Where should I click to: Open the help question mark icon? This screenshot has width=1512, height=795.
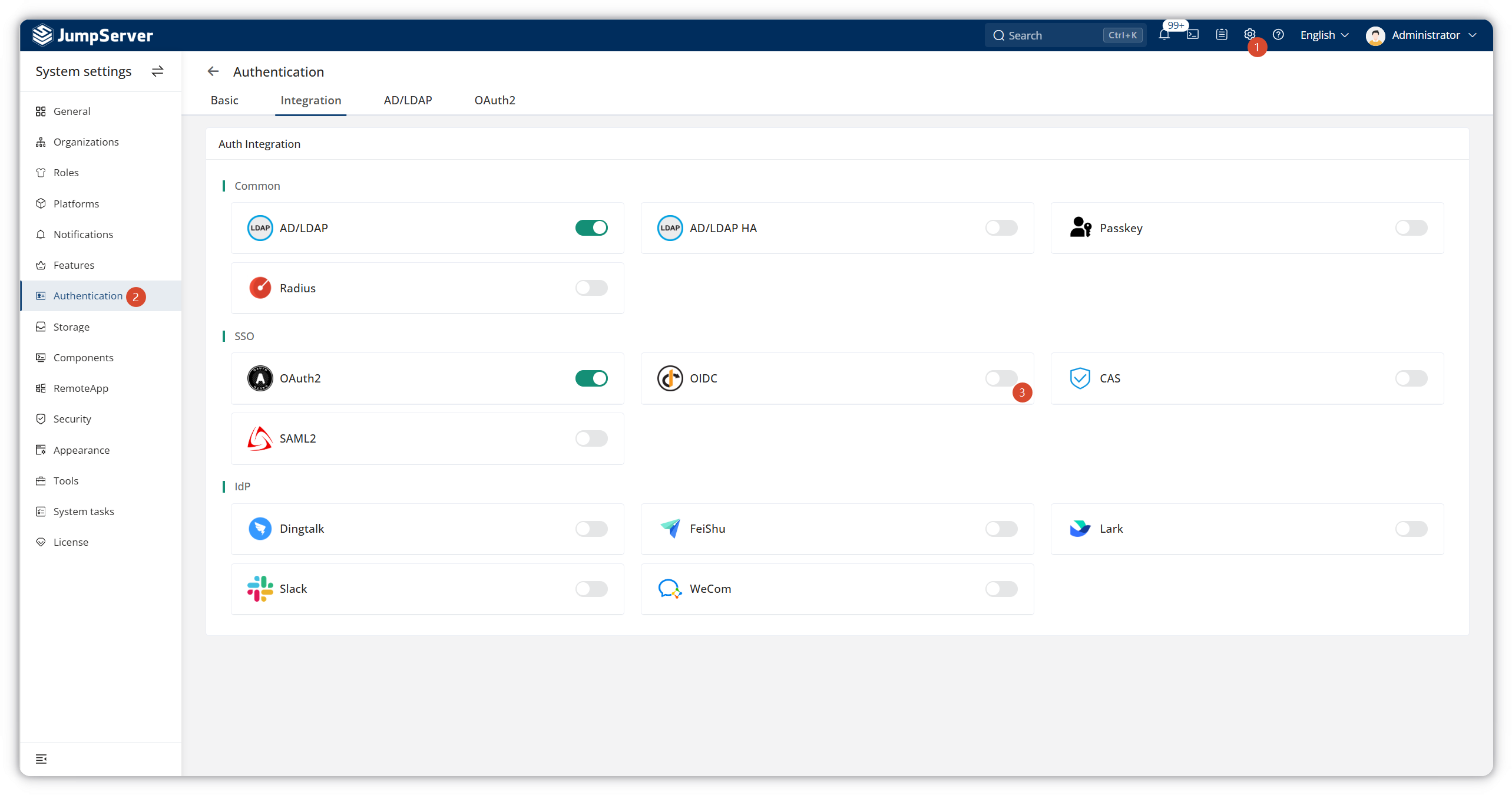[x=1278, y=35]
